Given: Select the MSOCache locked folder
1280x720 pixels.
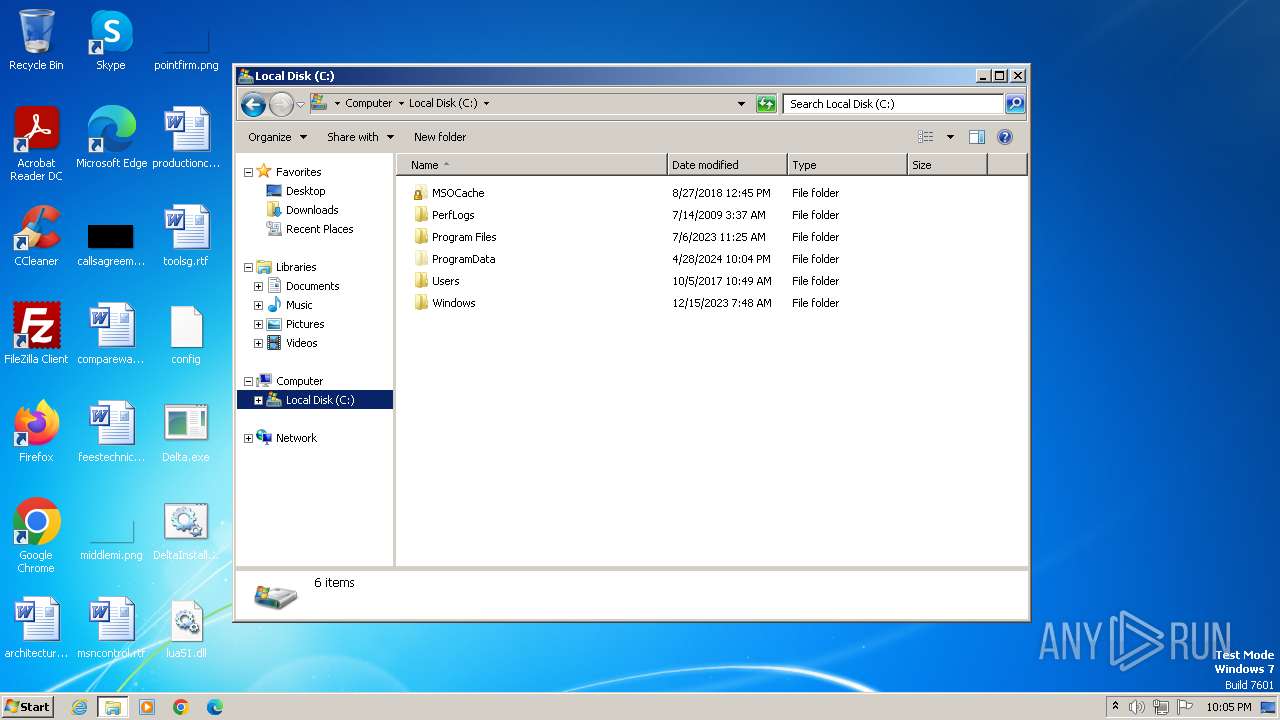Looking at the screenshot, I should (x=457, y=193).
